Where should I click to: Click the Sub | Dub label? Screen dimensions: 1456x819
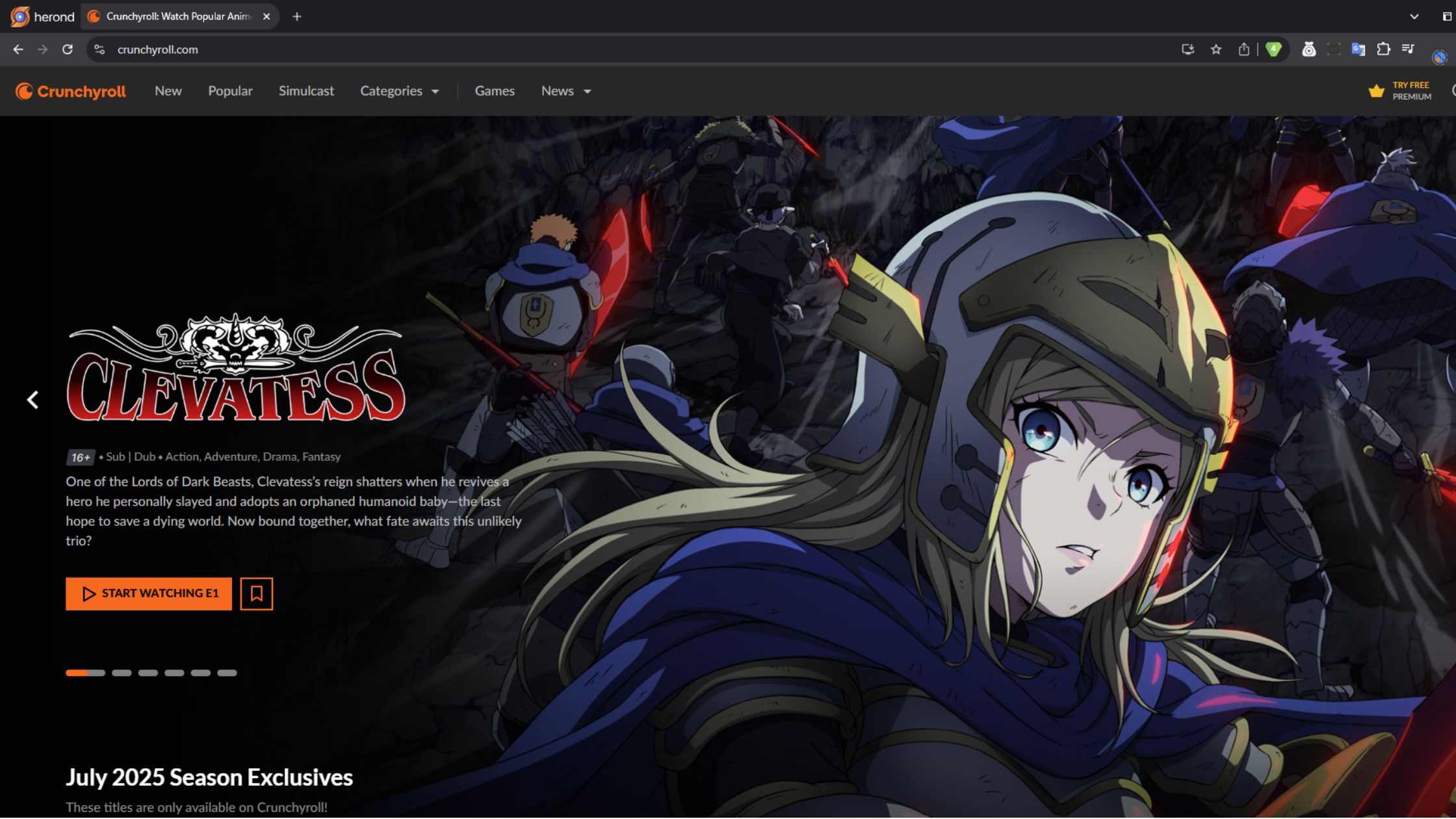(131, 457)
